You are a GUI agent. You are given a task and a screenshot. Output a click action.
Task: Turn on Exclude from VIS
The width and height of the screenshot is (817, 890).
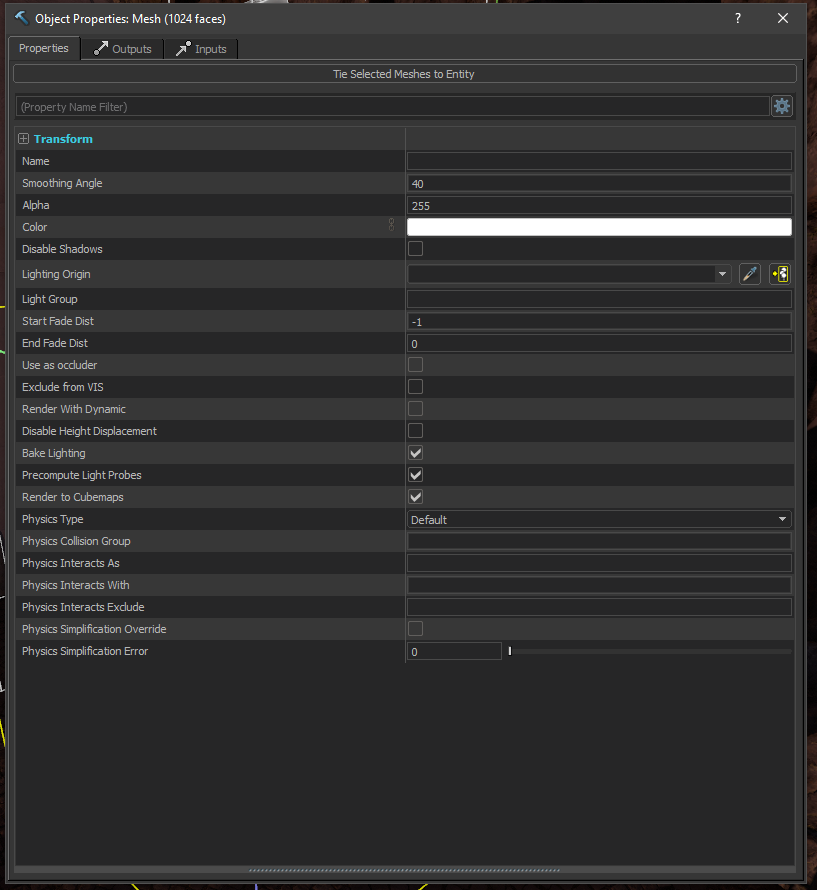click(415, 387)
